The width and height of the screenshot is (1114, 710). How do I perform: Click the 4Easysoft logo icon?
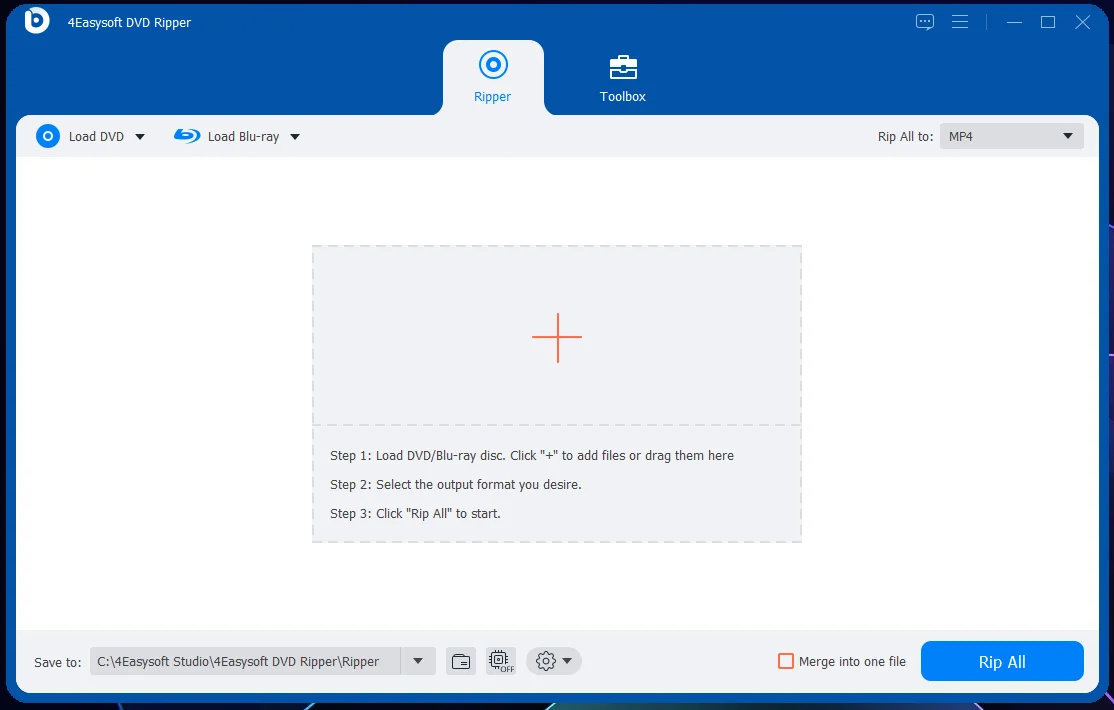(36, 21)
